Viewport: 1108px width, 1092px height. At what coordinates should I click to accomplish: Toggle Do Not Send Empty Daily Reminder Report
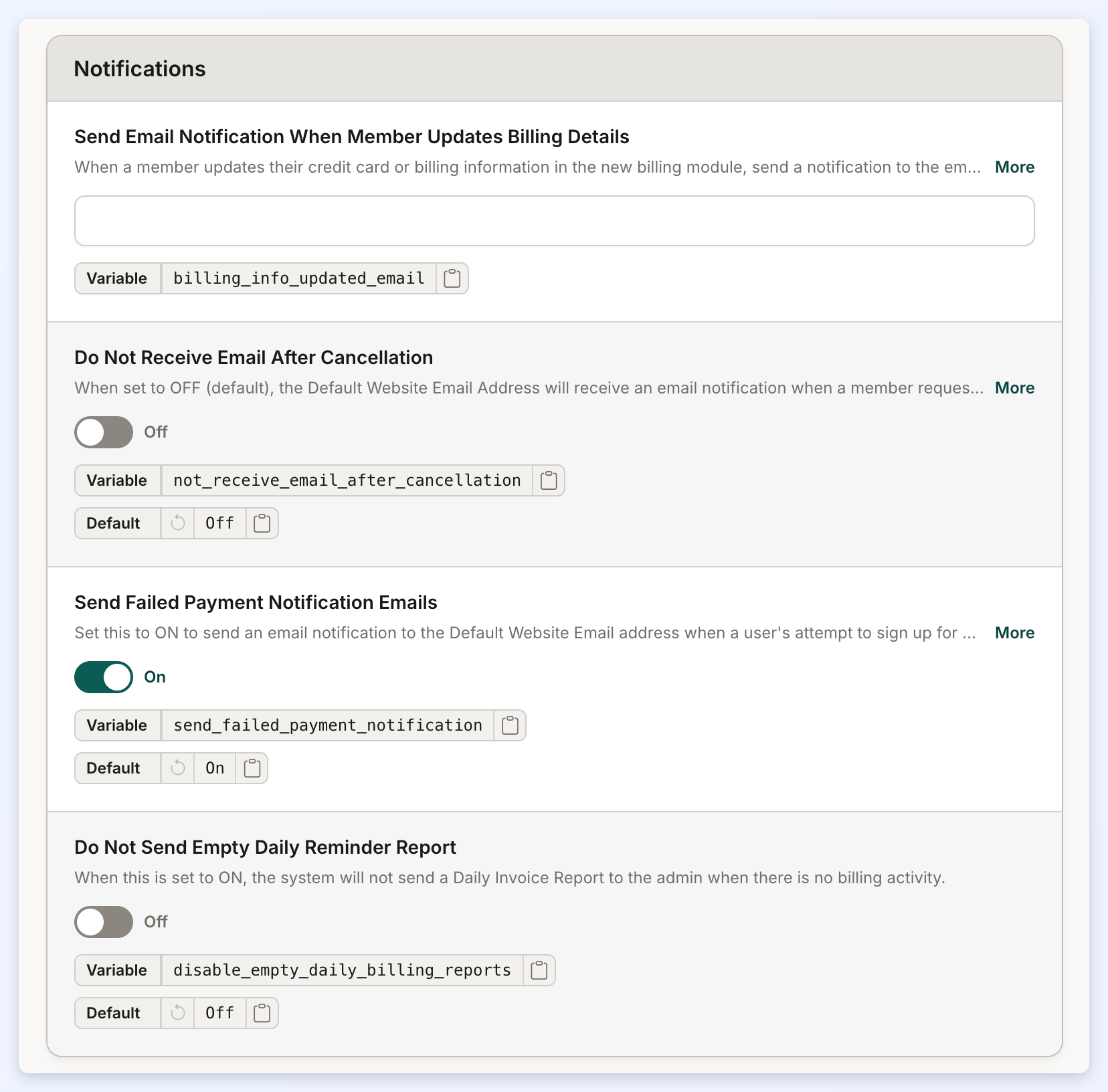pyautogui.click(x=104, y=922)
